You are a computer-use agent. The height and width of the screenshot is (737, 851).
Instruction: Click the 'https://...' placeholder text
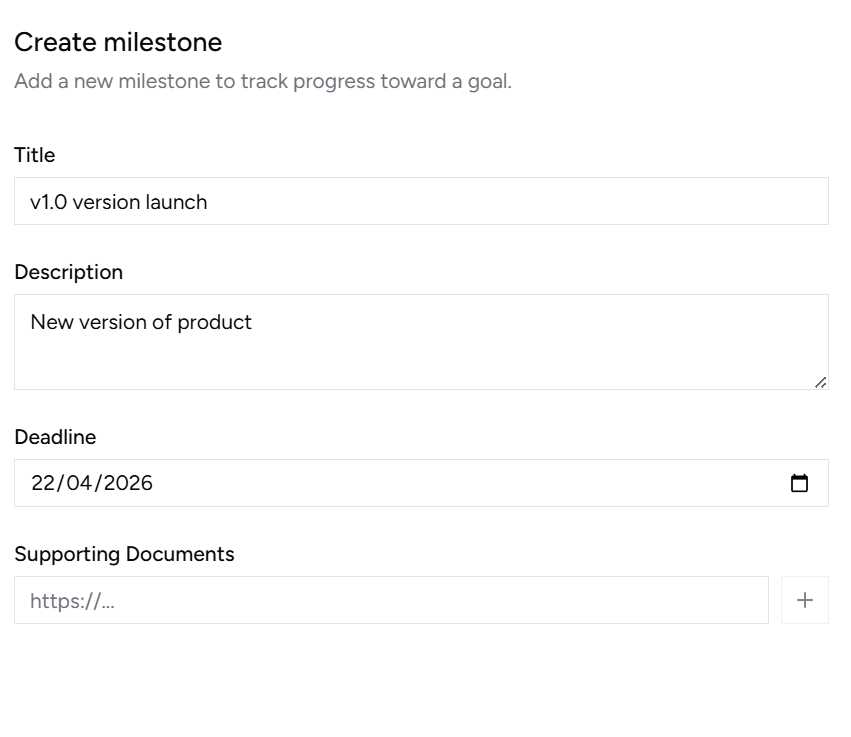(71, 601)
